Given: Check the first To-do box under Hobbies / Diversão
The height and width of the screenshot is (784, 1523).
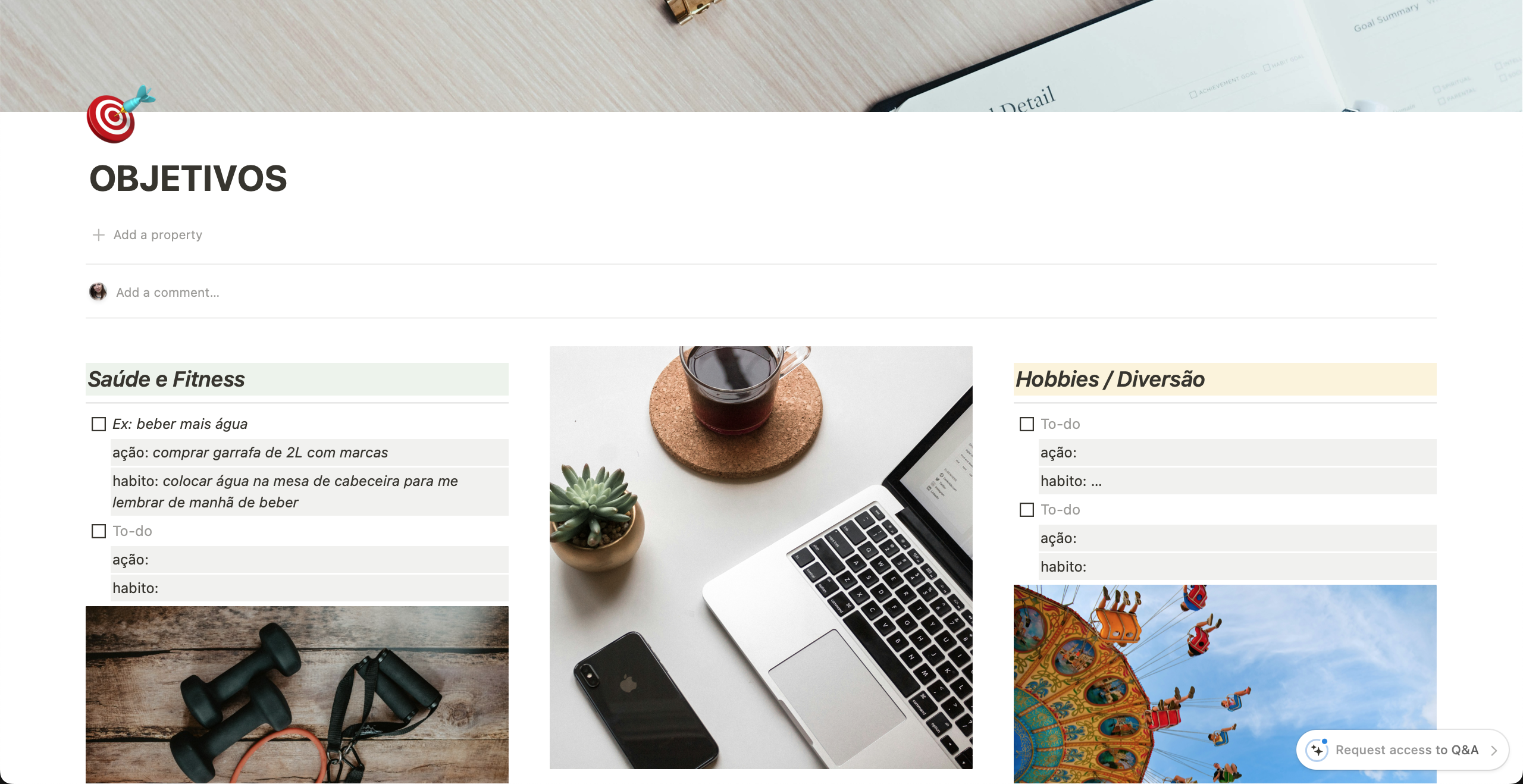Looking at the screenshot, I should [x=1027, y=424].
